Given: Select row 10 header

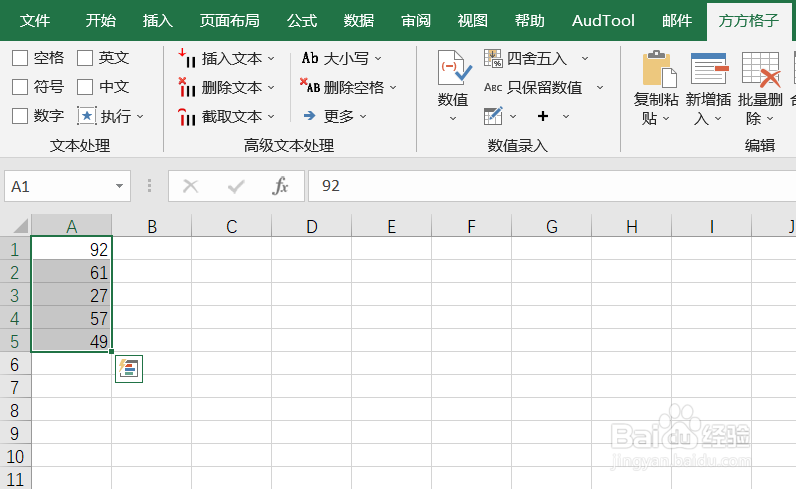Looking at the screenshot, I should coord(15,456).
